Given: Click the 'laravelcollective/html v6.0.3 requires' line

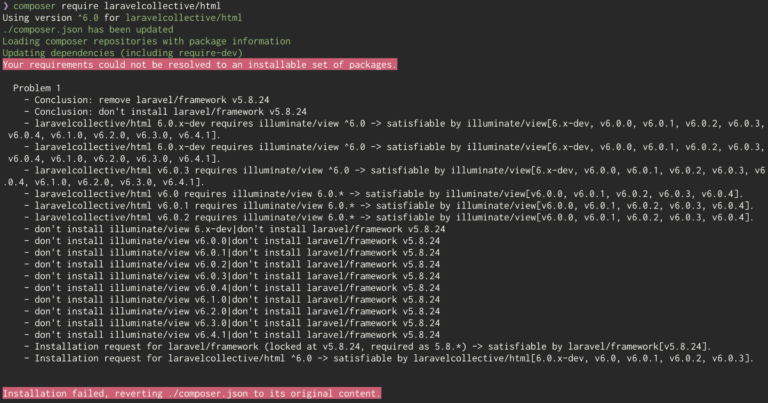Looking at the screenshot, I should 384,176.
